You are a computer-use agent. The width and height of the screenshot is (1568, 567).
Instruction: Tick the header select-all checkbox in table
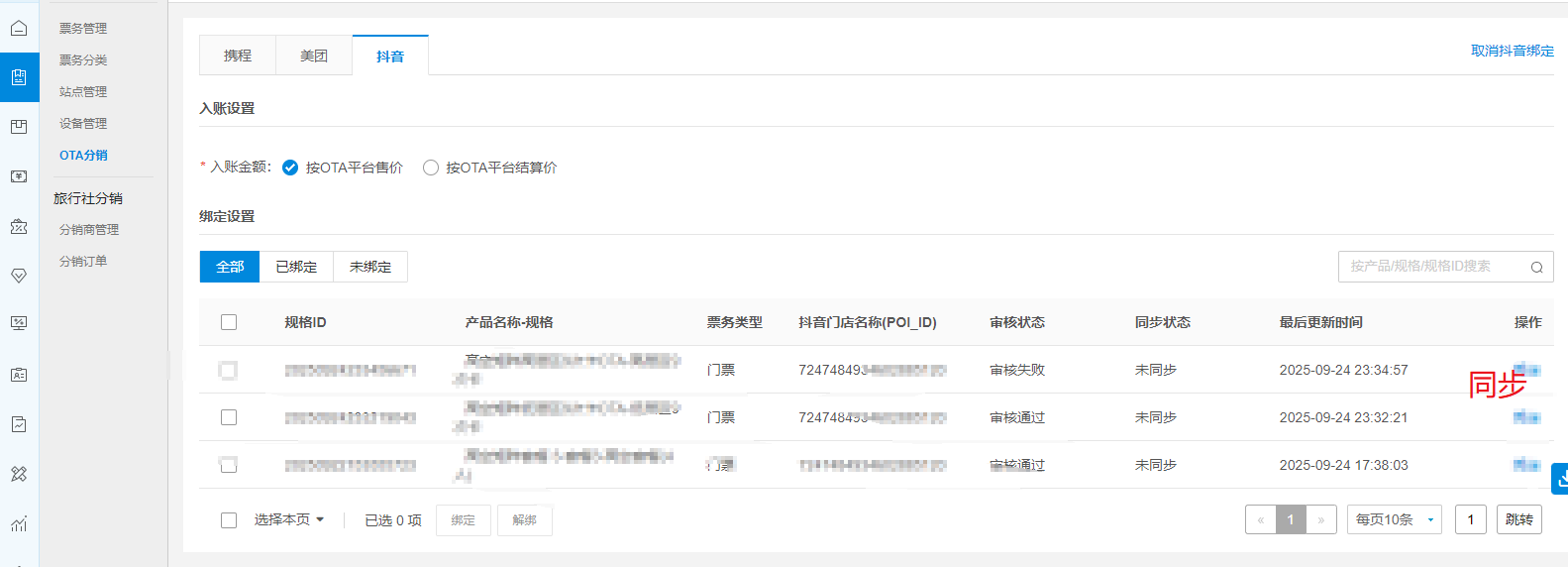[x=229, y=322]
